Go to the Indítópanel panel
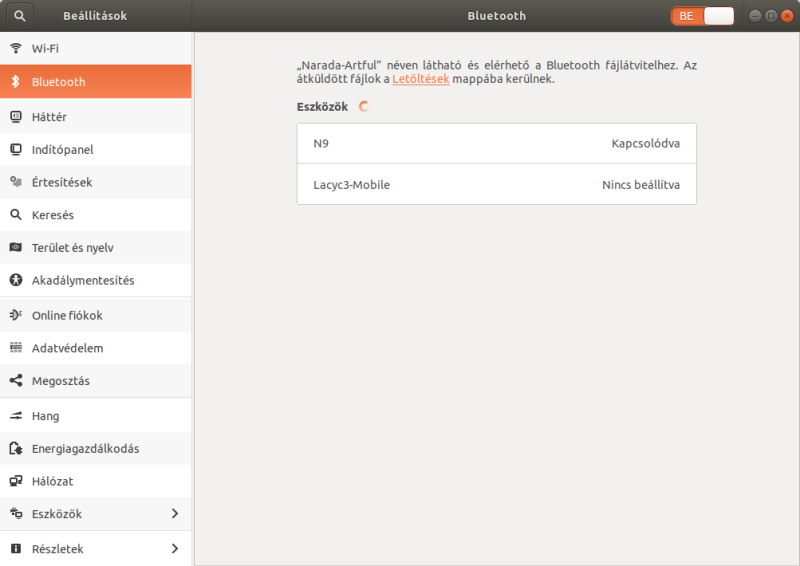The height and width of the screenshot is (566, 800). coord(95,150)
